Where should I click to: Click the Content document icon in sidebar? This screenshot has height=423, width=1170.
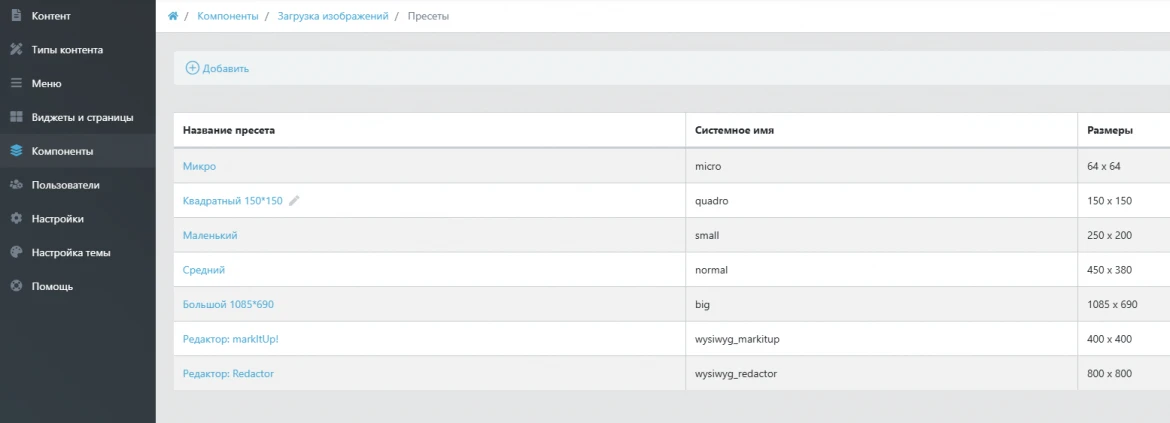tap(16, 16)
